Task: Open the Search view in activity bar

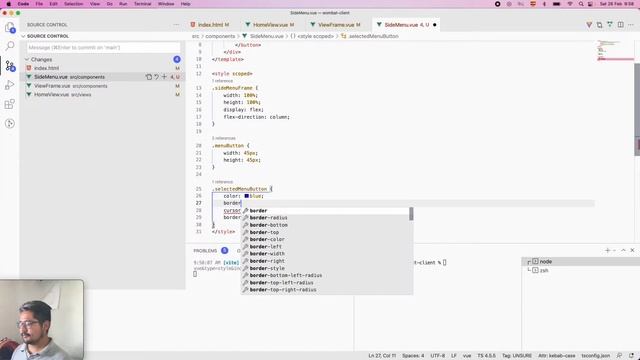Action: click(10, 46)
